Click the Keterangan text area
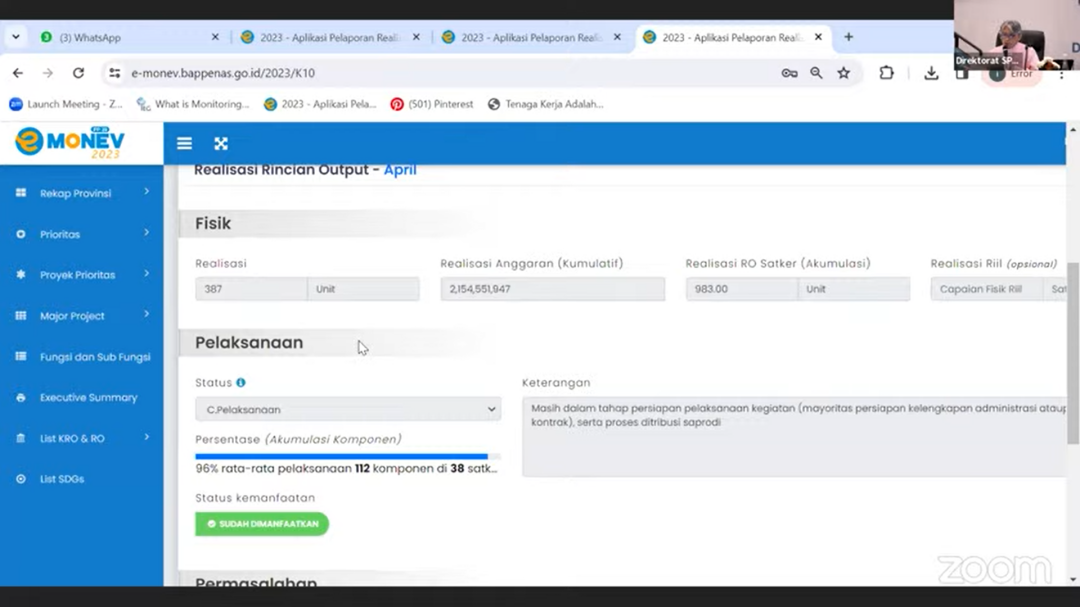Viewport: 1080px width, 607px height. (x=795, y=436)
